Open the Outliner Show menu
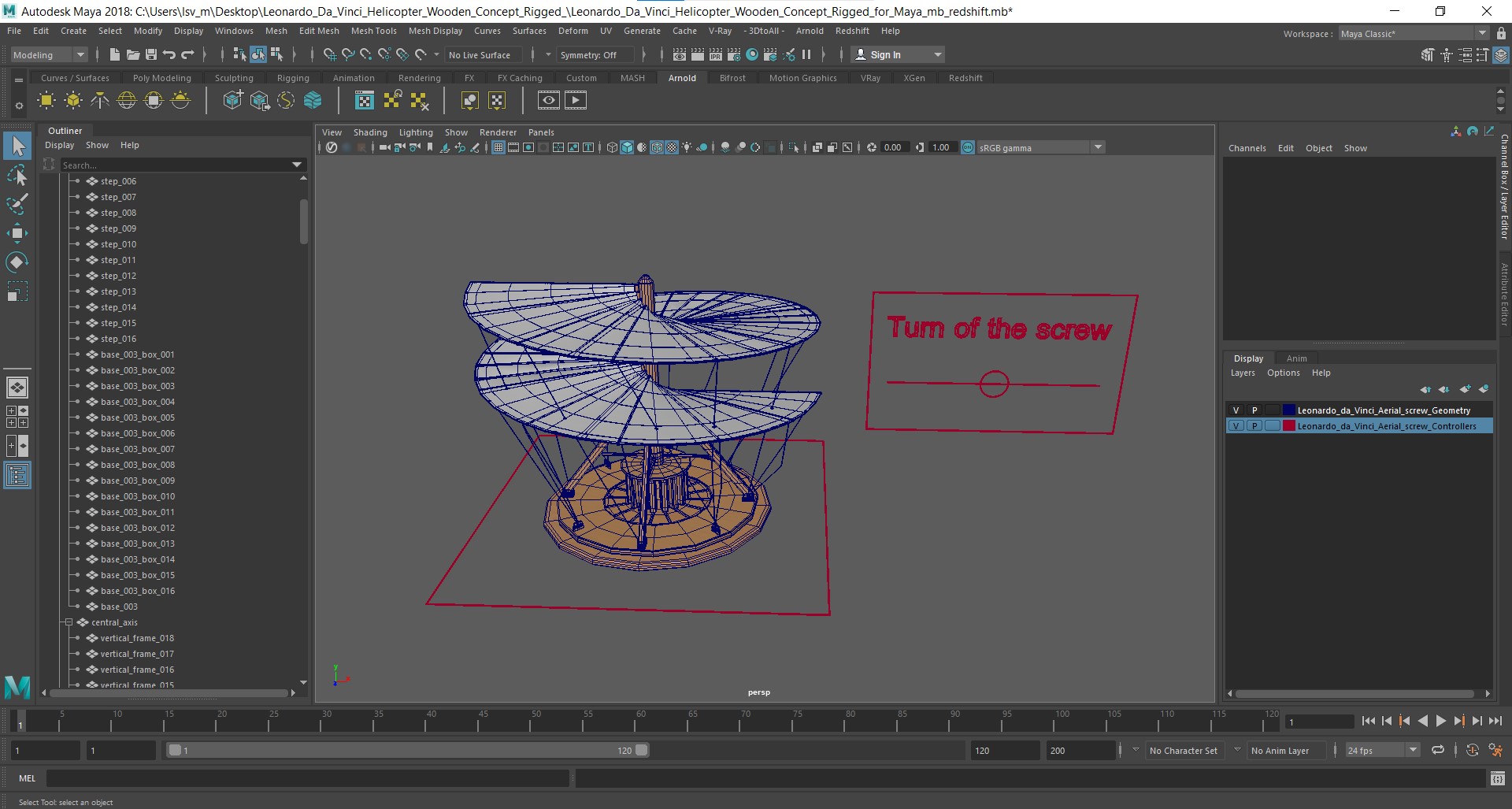 (x=97, y=145)
